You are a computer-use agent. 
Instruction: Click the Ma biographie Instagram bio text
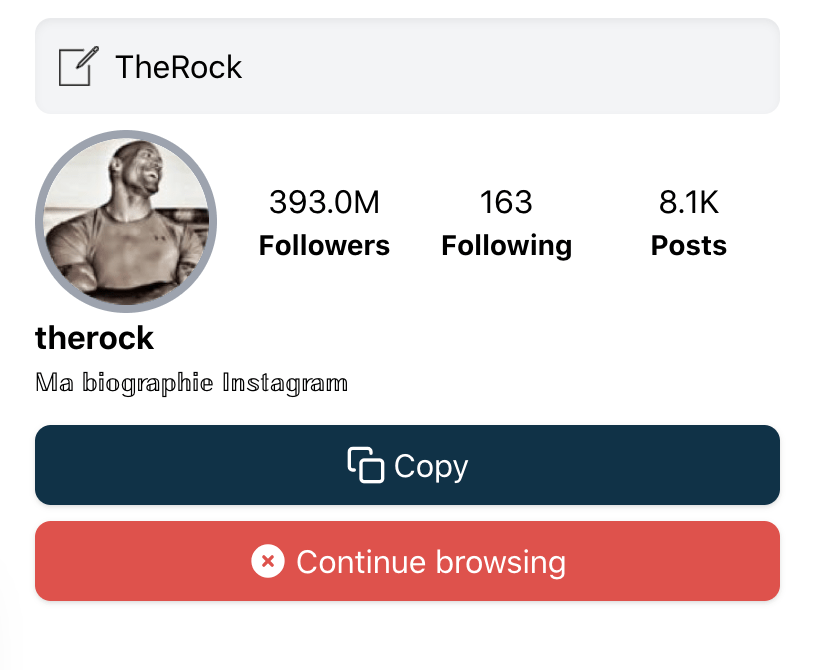(x=191, y=383)
